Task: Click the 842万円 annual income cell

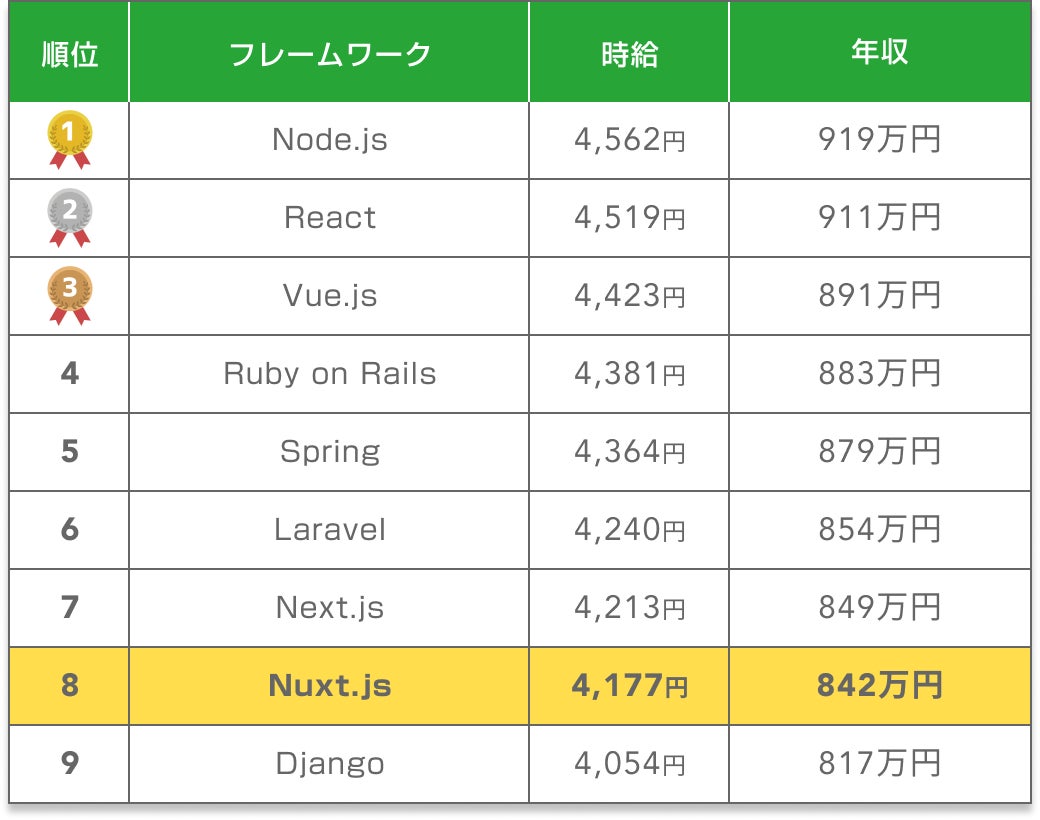Action: [879, 685]
